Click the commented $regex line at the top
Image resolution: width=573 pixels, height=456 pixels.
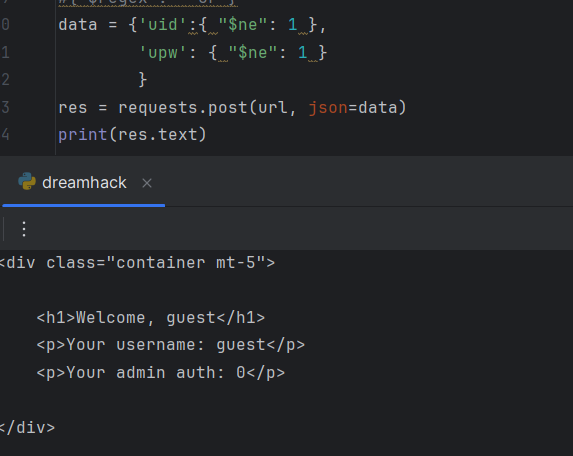pyautogui.click(x=148, y=3)
